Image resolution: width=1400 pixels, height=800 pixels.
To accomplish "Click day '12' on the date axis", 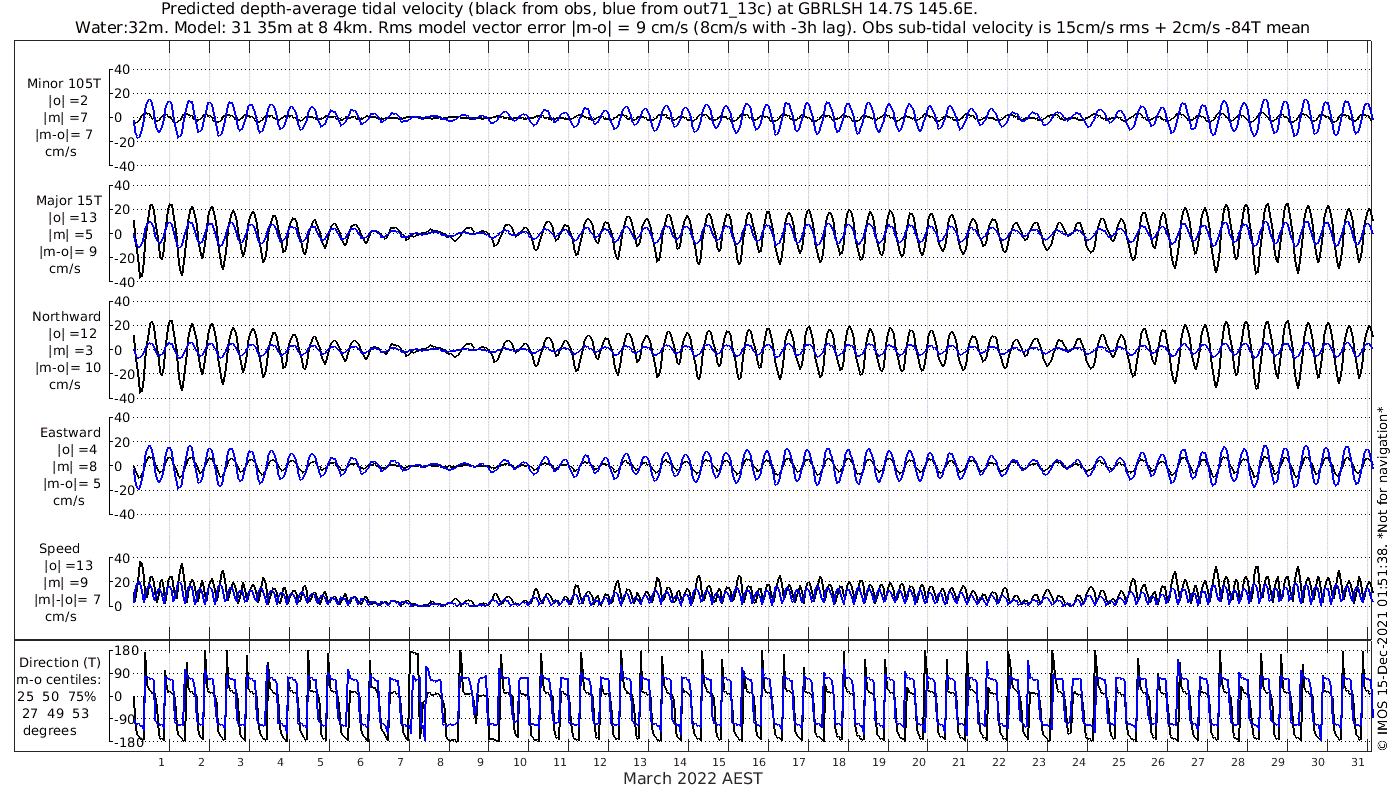I will click(x=599, y=762).
